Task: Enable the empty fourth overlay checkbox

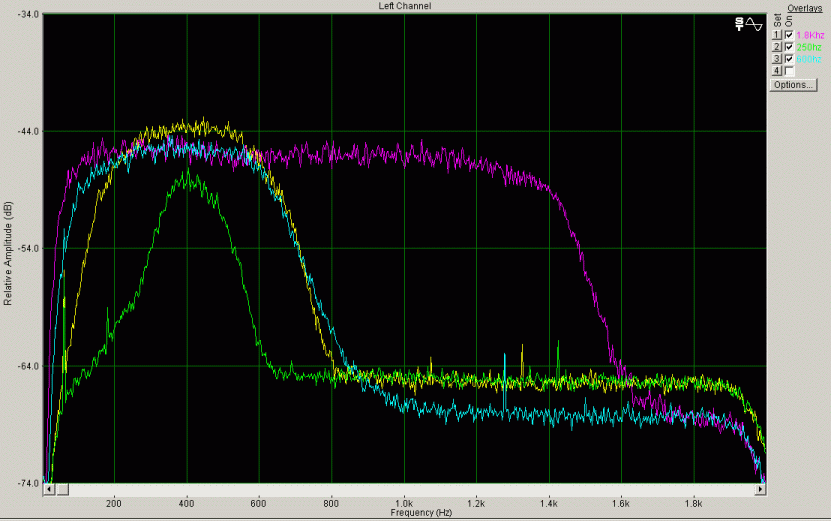Action: (x=790, y=71)
